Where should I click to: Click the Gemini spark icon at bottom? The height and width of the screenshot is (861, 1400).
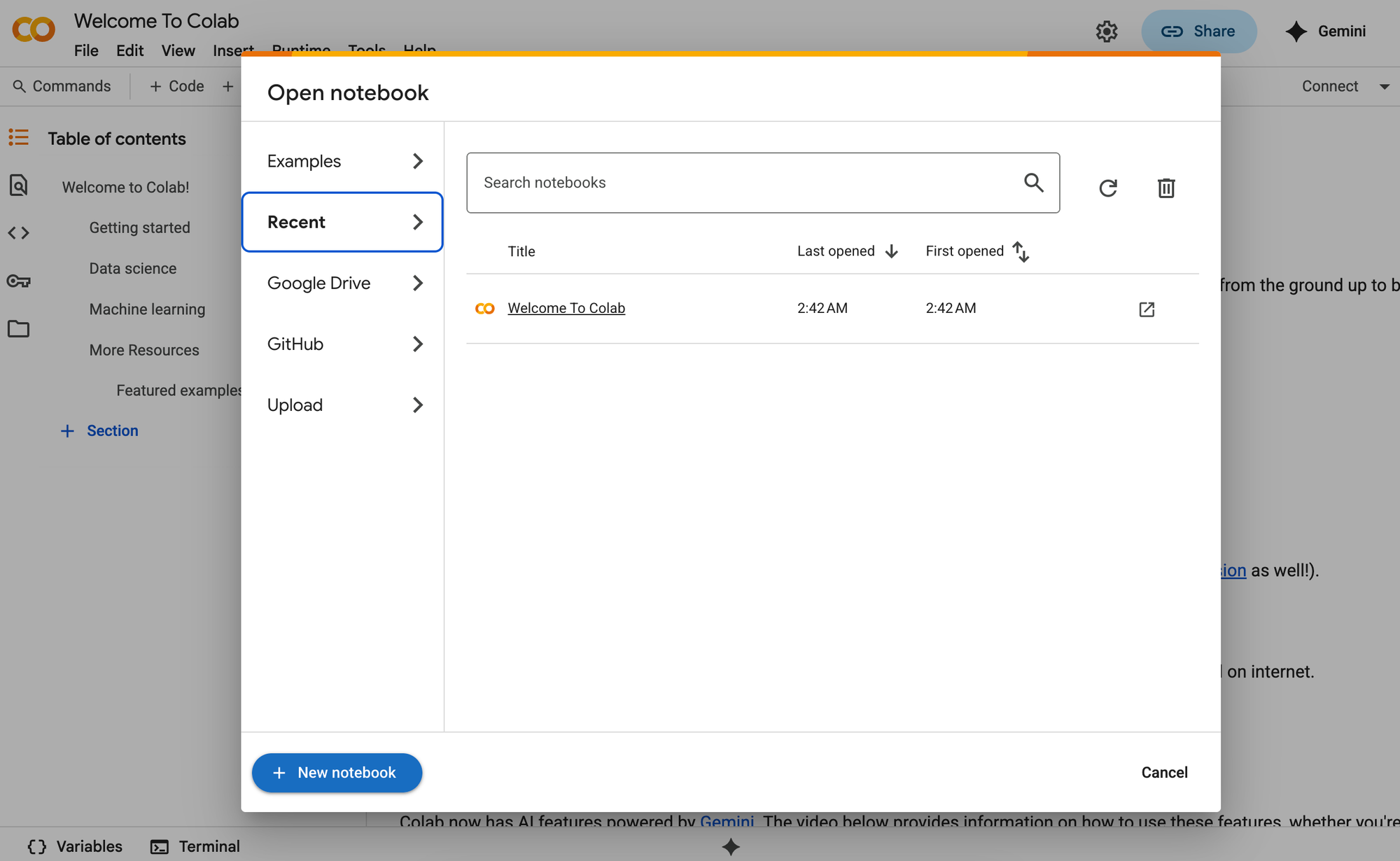(731, 846)
